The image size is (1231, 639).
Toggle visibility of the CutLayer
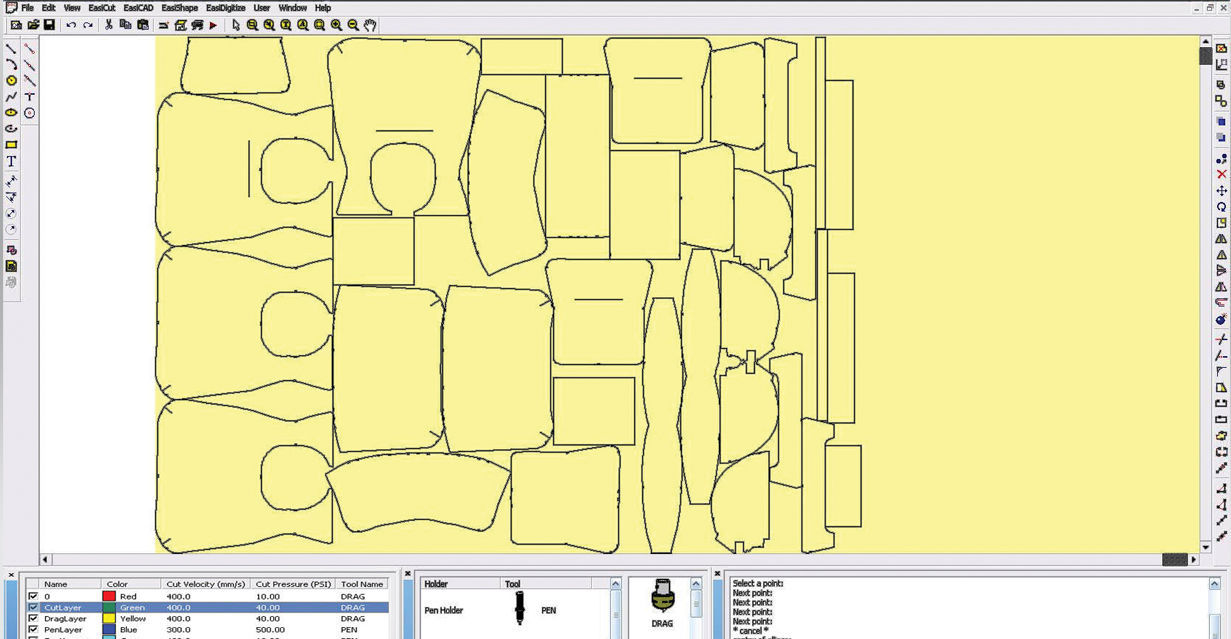(32, 607)
